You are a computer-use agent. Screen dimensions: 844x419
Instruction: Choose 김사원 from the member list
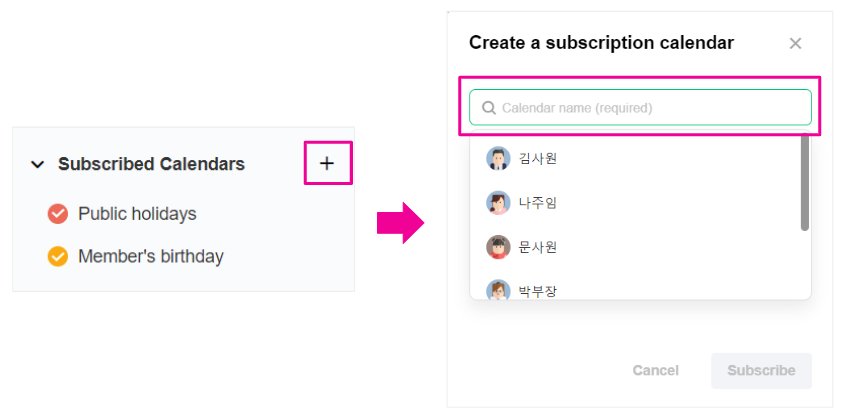click(538, 158)
